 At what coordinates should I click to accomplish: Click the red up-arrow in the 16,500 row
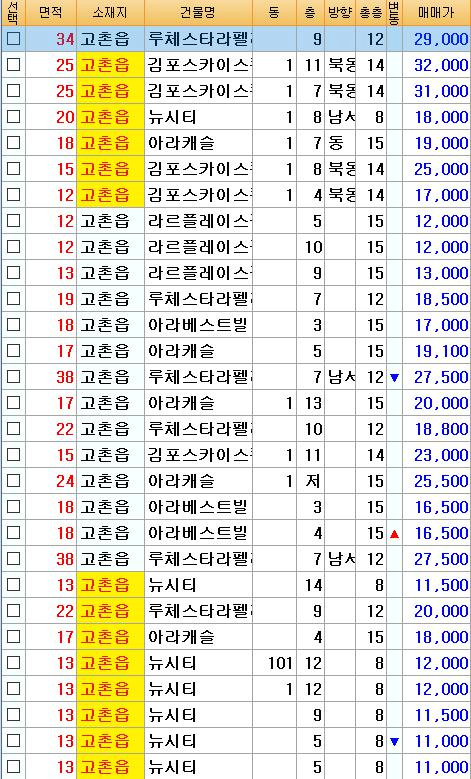394,535
